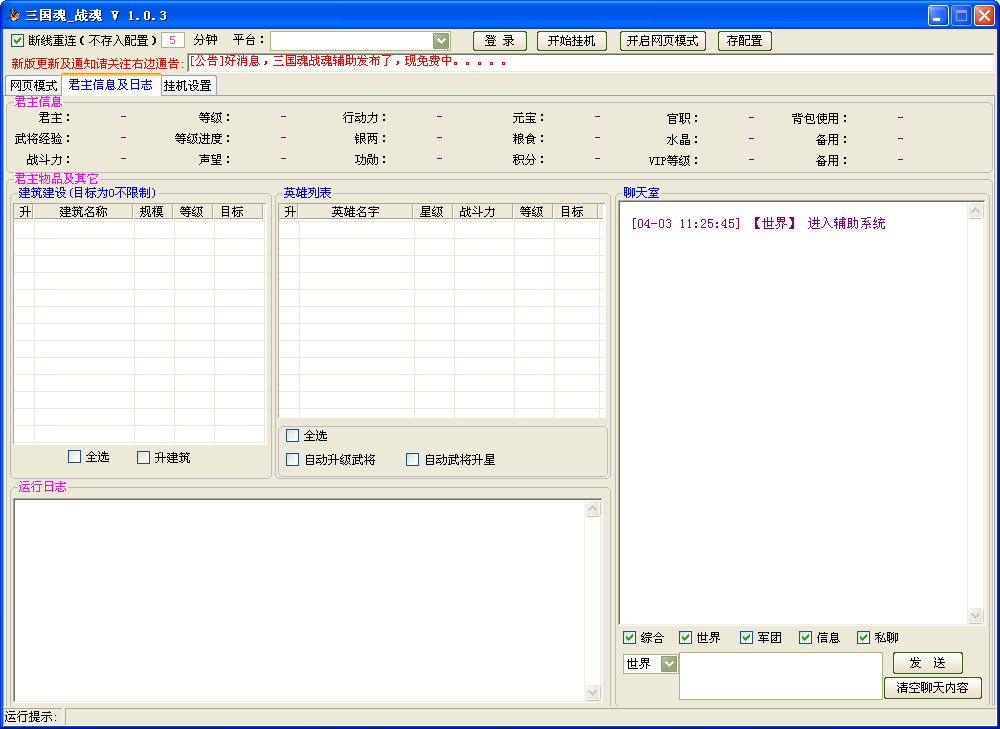1000x729 pixels.
Task: Tick the 自动武将升星 checkbox
Action: 412,460
